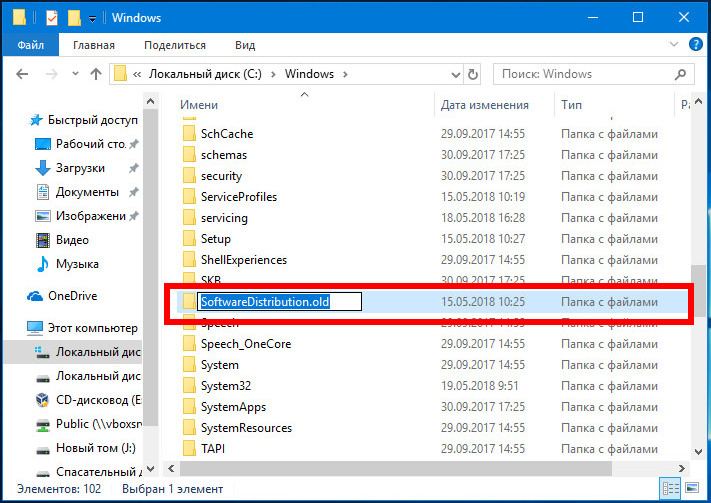Select the TAPI folder
Viewport: 711px width, 503px height.
[213, 449]
